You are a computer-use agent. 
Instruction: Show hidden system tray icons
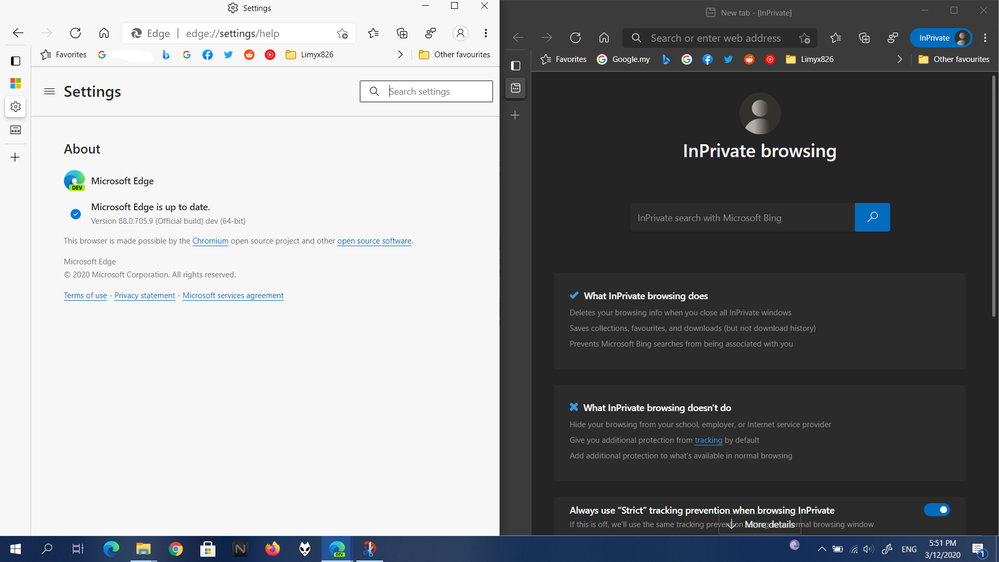[x=822, y=549]
